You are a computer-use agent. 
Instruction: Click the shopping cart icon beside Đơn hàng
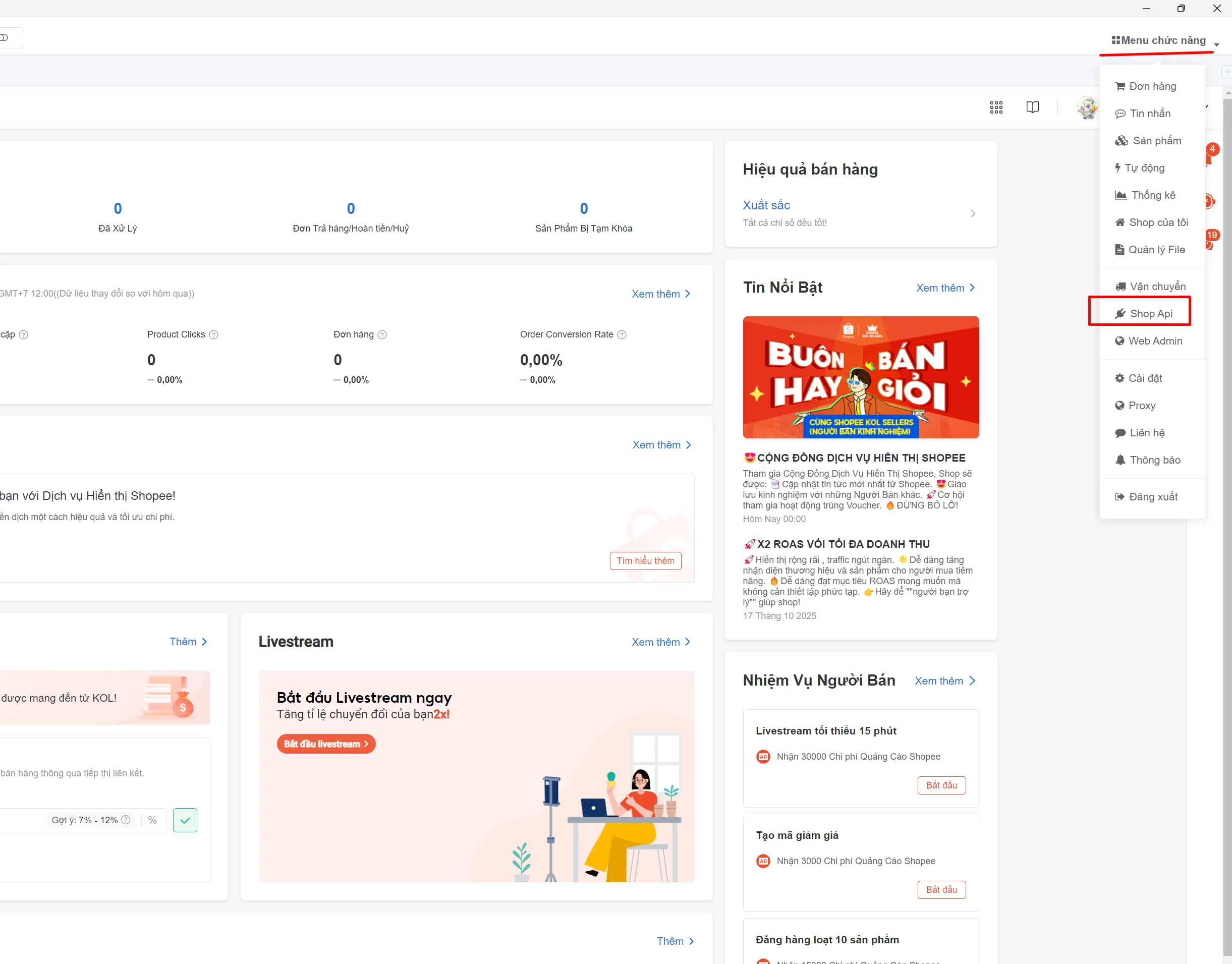[1121, 86]
